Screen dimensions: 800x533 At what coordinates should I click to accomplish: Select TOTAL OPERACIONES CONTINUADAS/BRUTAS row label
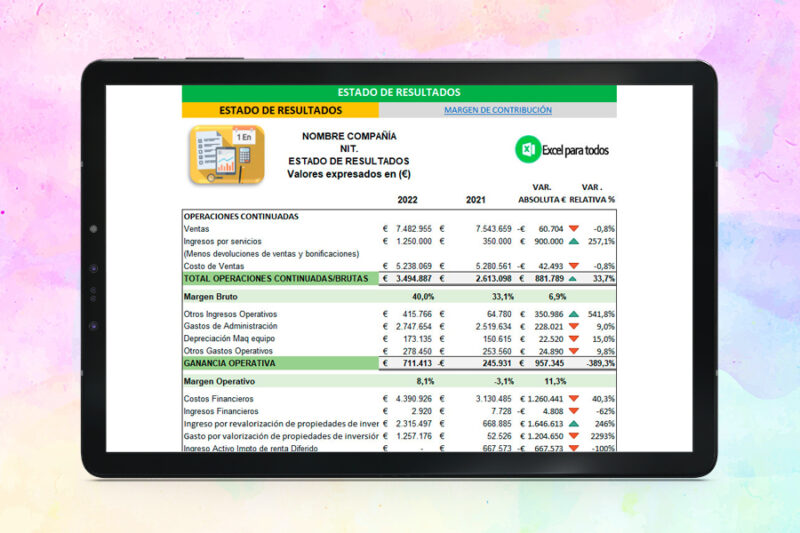click(276, 278)
